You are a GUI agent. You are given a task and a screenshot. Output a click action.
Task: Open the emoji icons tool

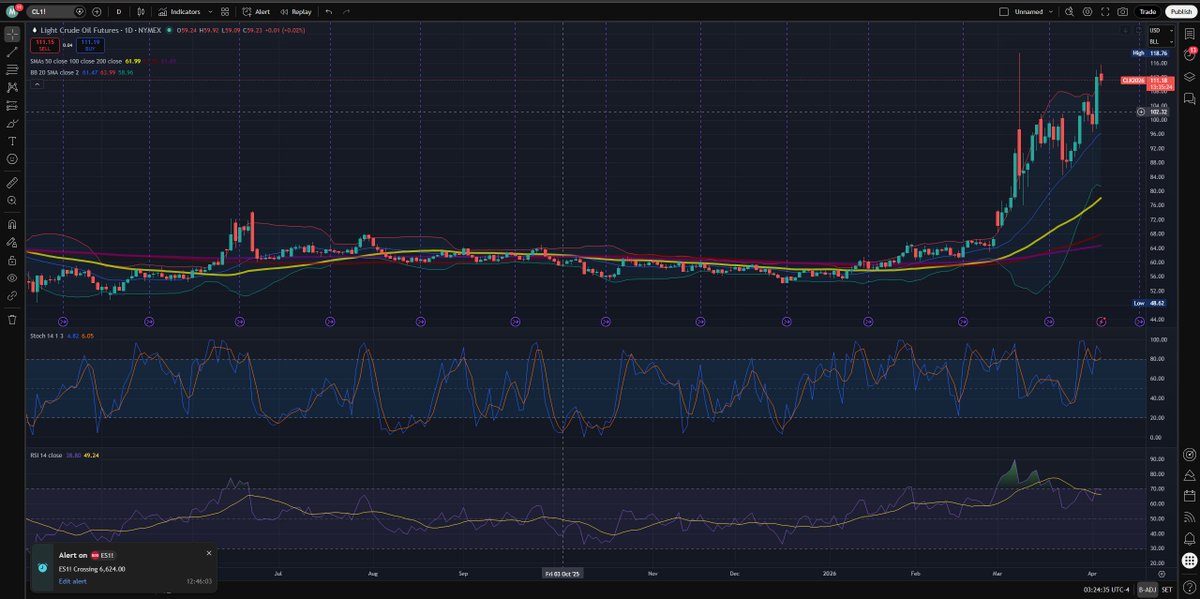pyautogui.click(x=12, y=159)
